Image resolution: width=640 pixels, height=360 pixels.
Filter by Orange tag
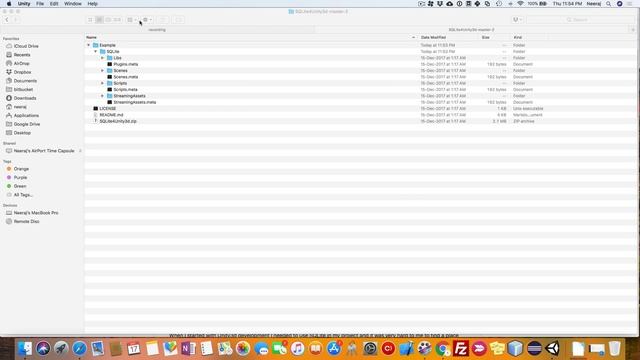[21, 169]
